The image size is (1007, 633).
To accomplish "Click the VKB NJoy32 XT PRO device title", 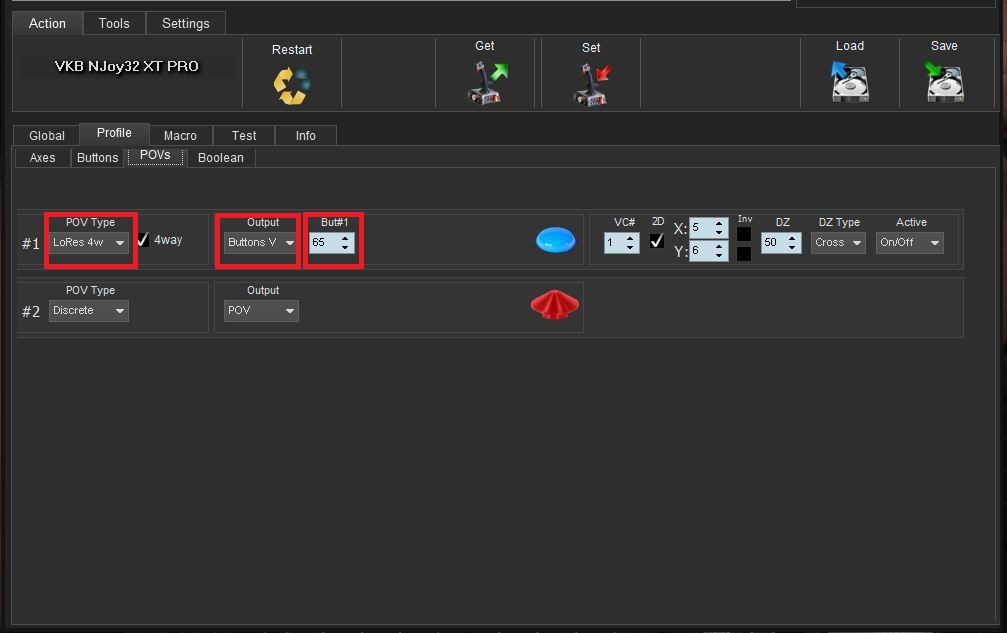I will coord(127,66).
